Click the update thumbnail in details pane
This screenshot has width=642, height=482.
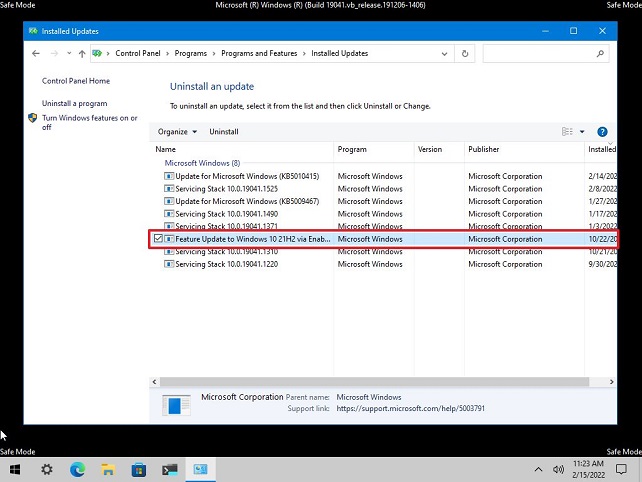176,405
